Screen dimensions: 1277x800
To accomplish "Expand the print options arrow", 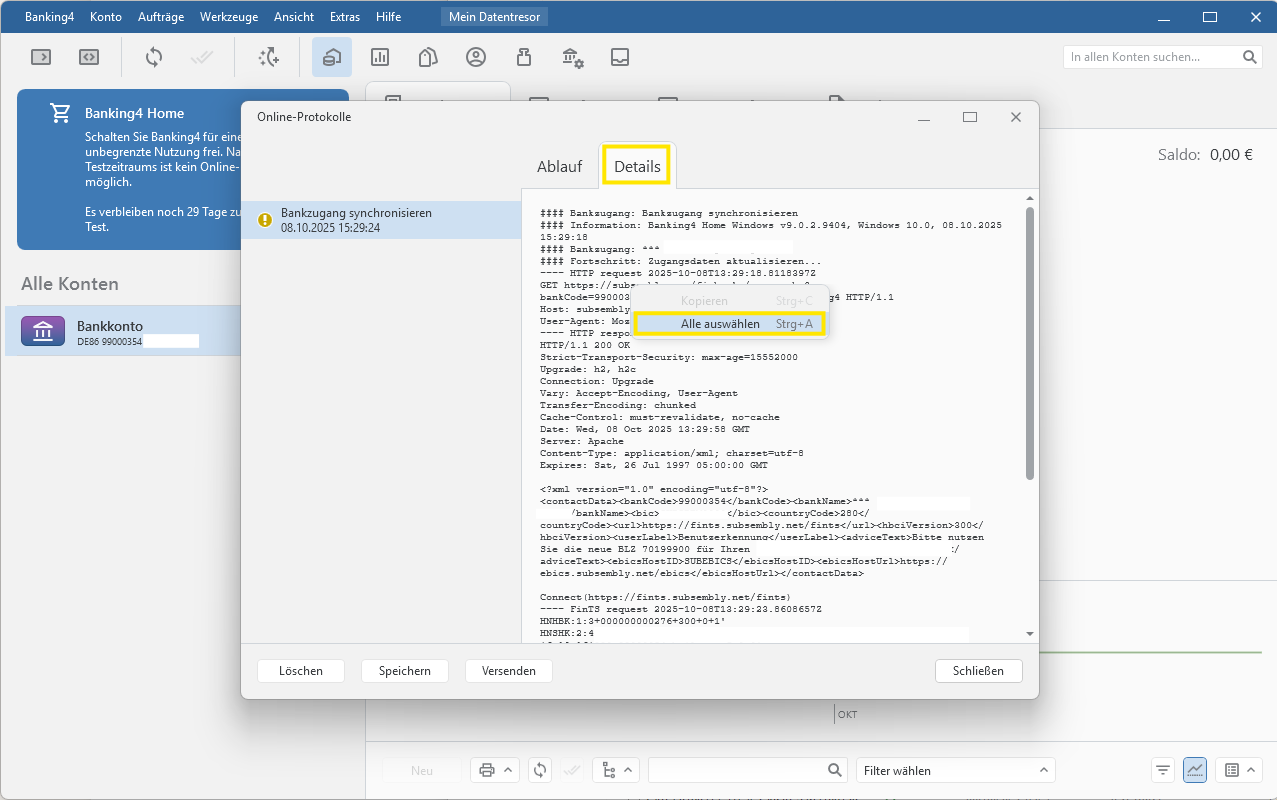I will (507, 770).
